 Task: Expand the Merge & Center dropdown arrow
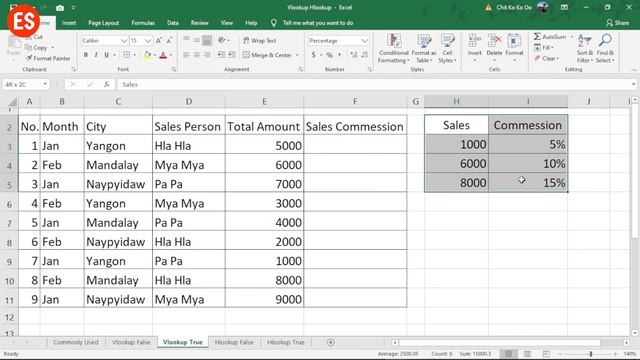pos(298,55)
